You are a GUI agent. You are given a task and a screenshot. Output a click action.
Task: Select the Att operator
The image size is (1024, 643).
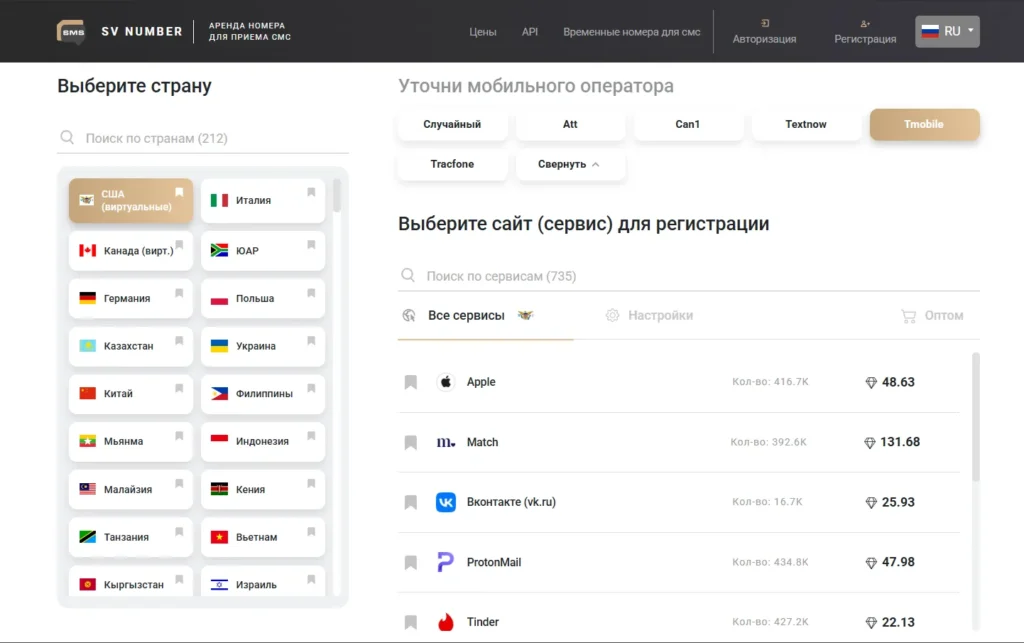coord(570,124)
